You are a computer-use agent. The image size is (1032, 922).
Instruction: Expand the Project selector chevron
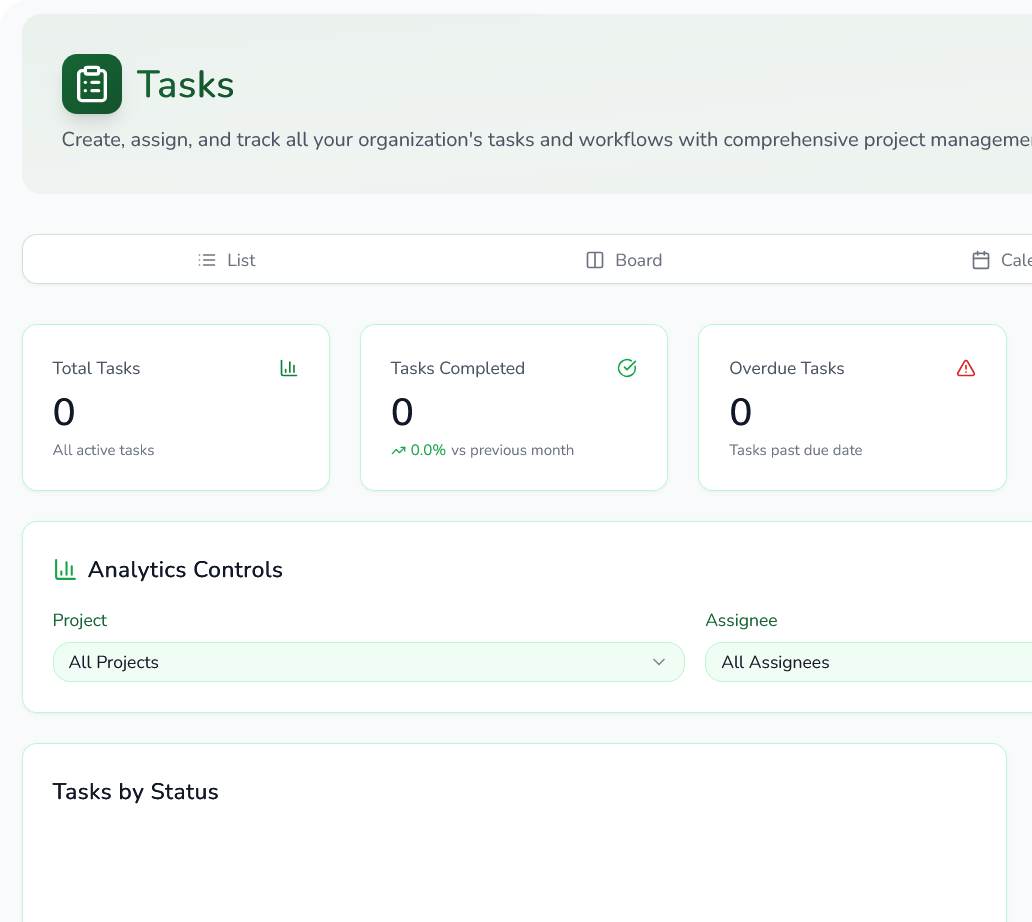659,662
